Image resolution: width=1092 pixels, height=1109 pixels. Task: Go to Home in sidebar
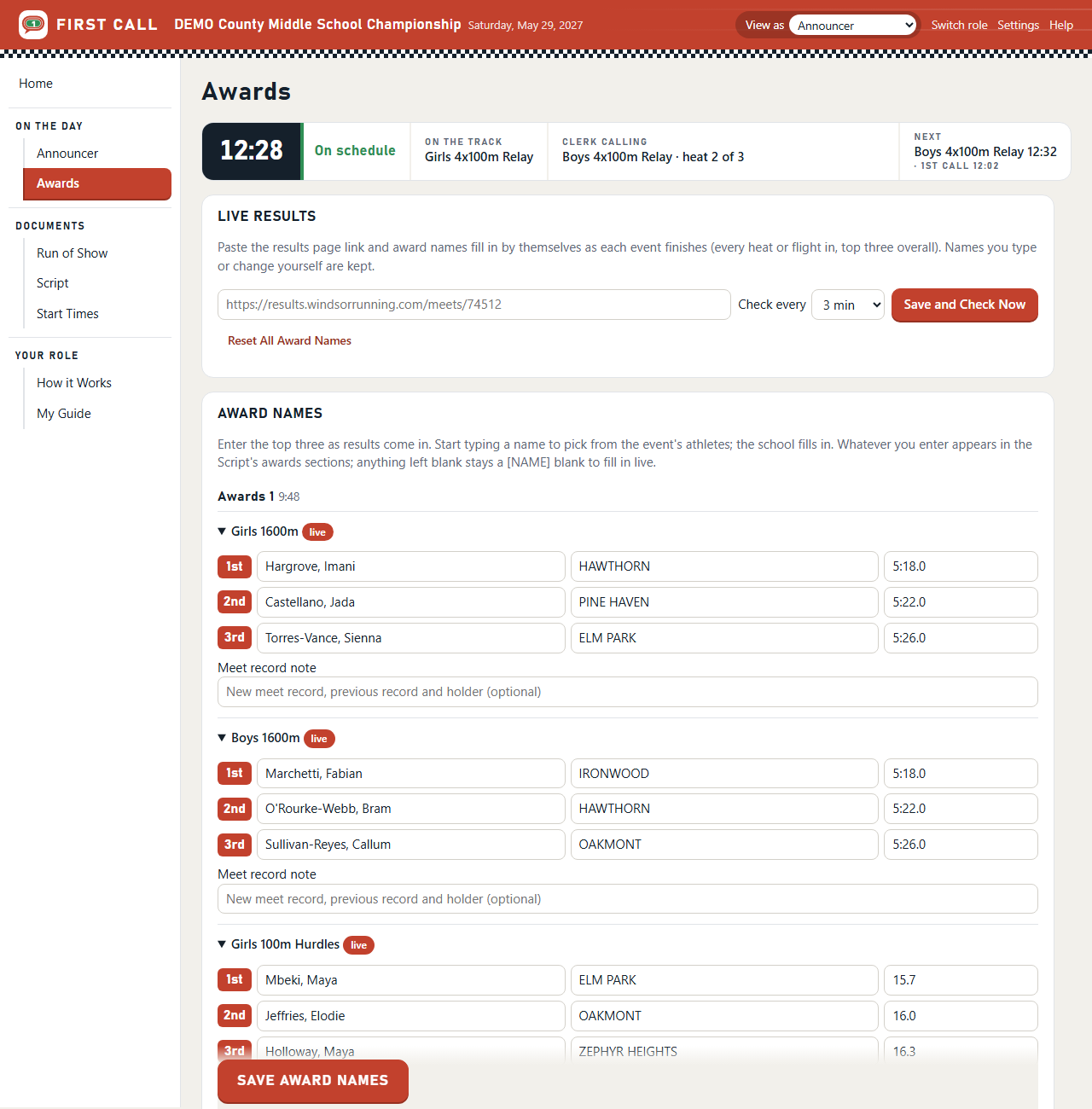pyautogui.click(x=36, y=84)
